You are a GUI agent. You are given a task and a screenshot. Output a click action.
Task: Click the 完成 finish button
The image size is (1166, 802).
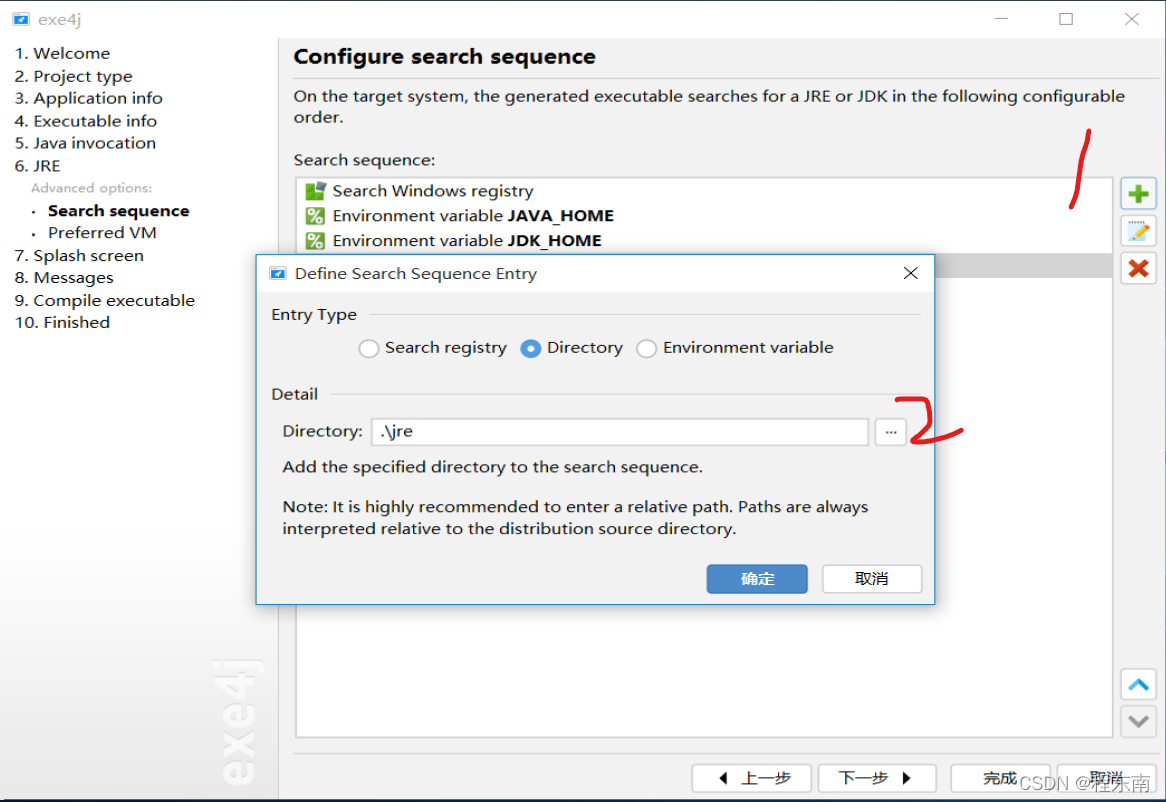pos(999,778)
